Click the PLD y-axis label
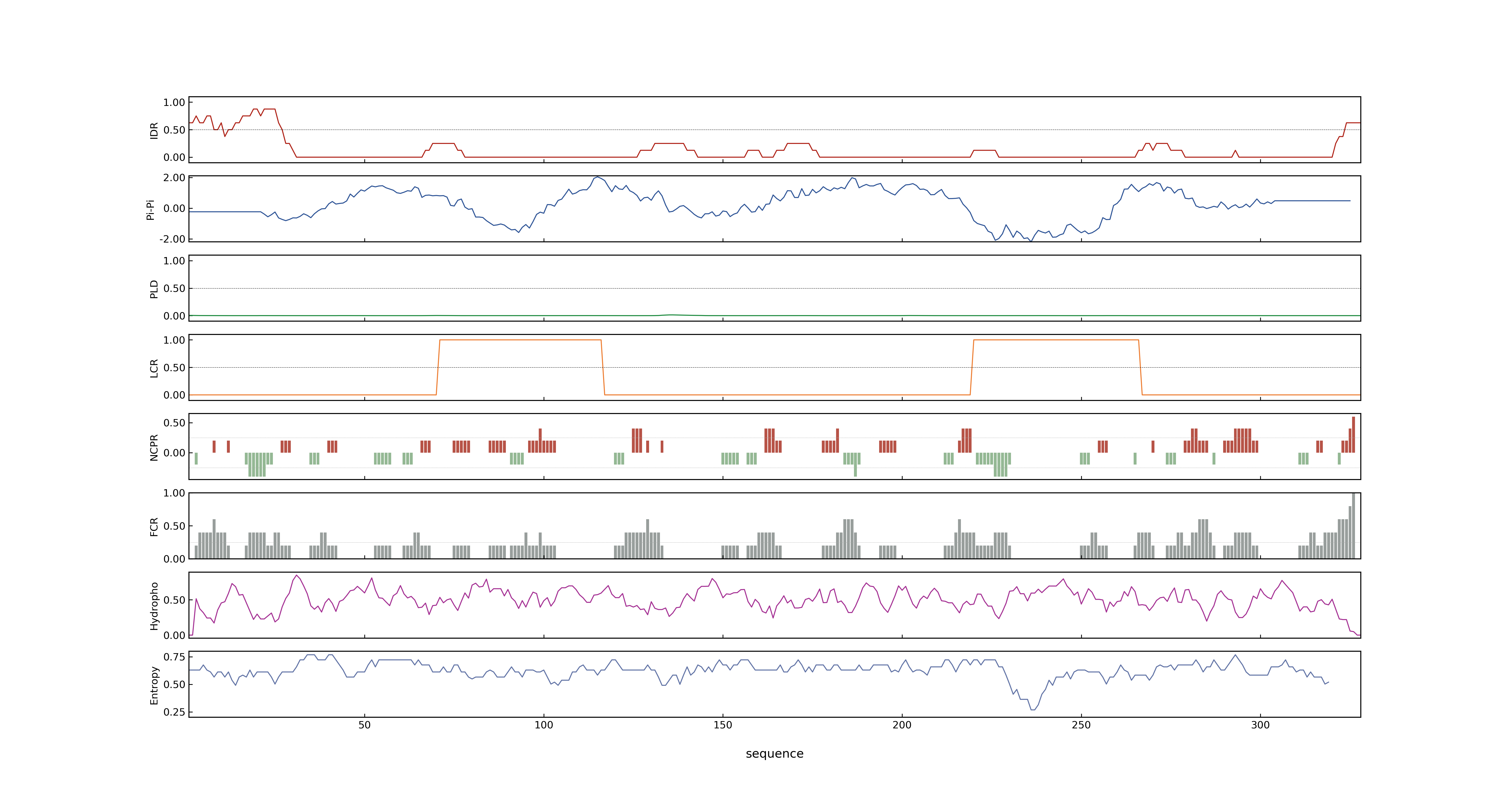 [154, 289]
